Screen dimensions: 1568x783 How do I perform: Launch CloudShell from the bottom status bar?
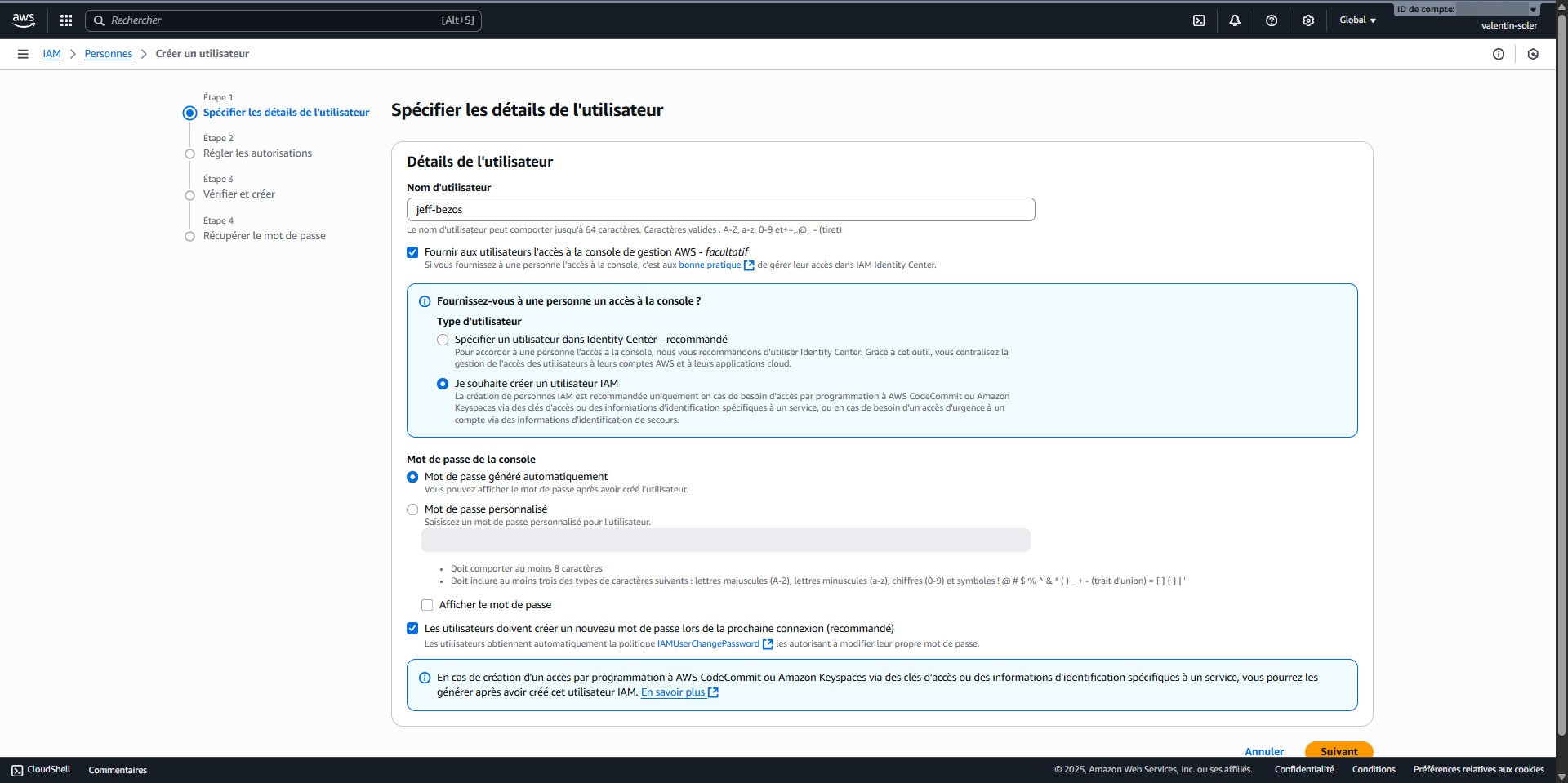pyautogui.click(x=39, y=769)
